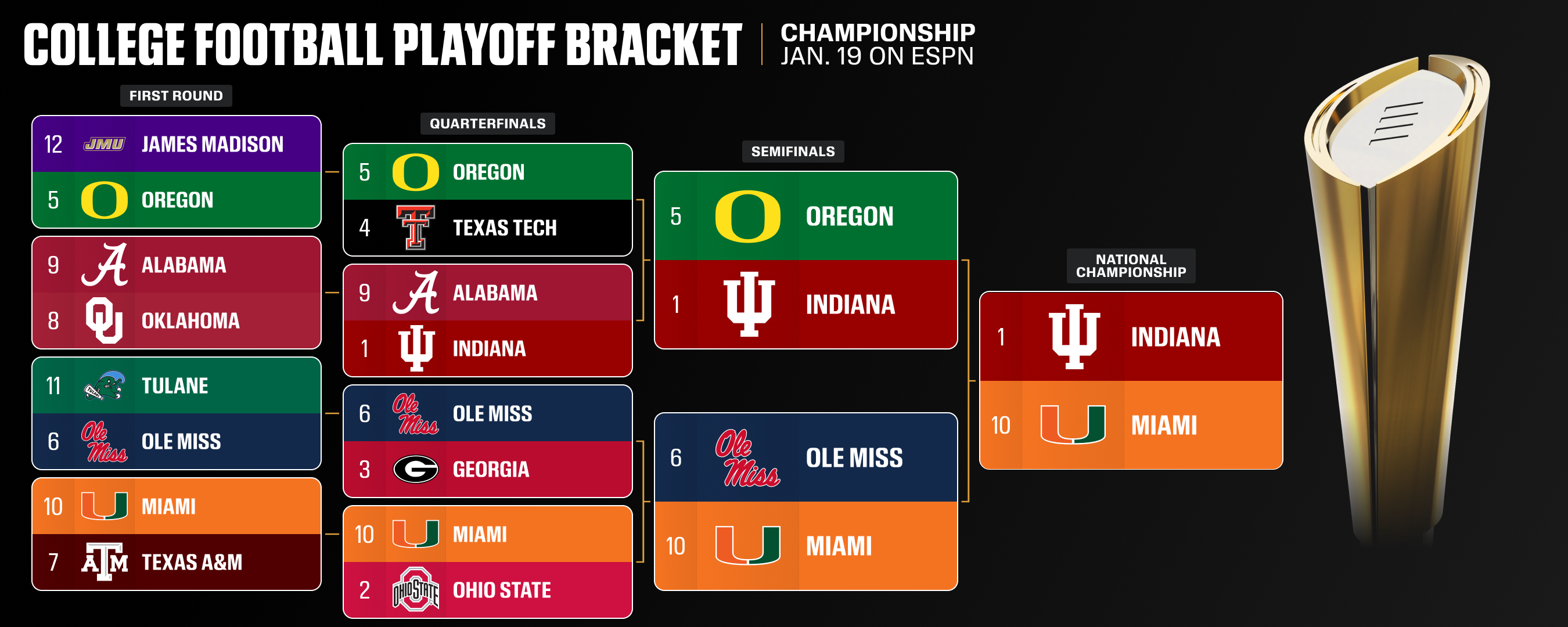Click the Oklahoma OU logo
This screenshot has height=627, width=1568.
104,320
